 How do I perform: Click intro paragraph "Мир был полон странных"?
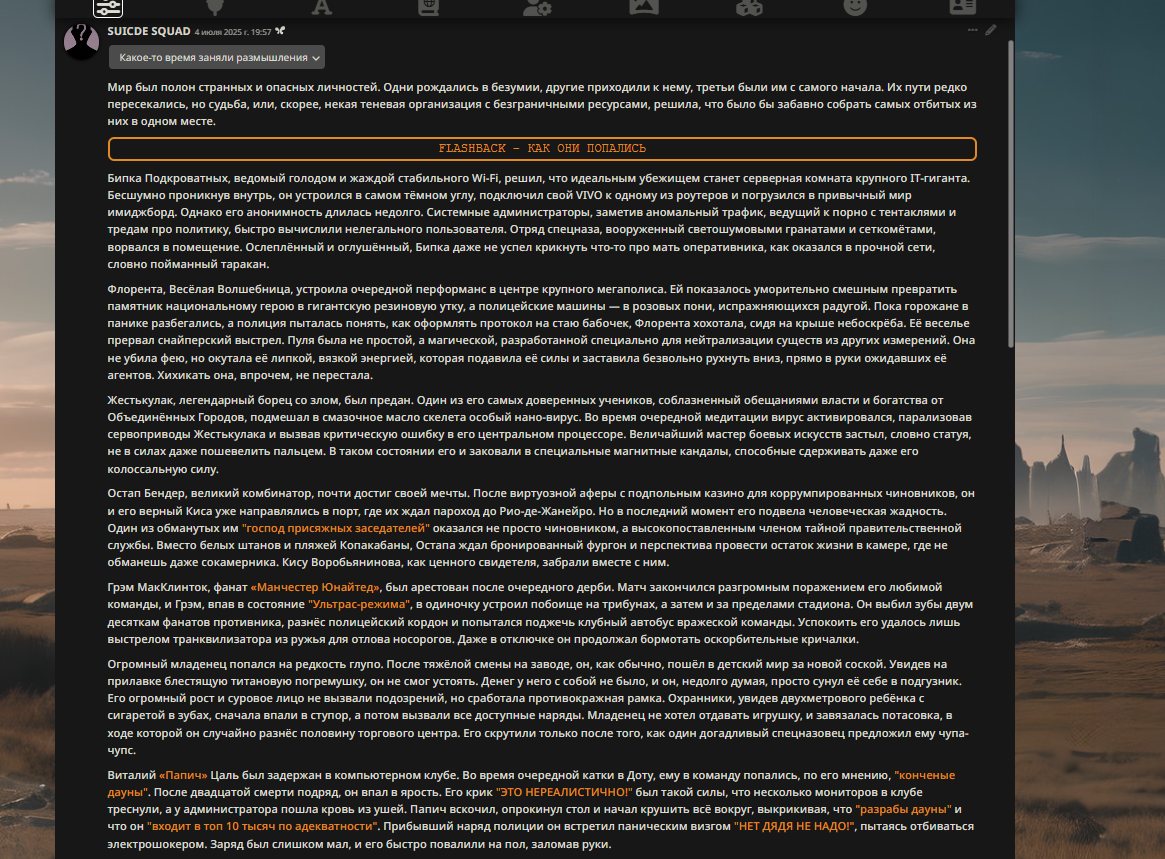pyautogui.click(x=542, y=104)
